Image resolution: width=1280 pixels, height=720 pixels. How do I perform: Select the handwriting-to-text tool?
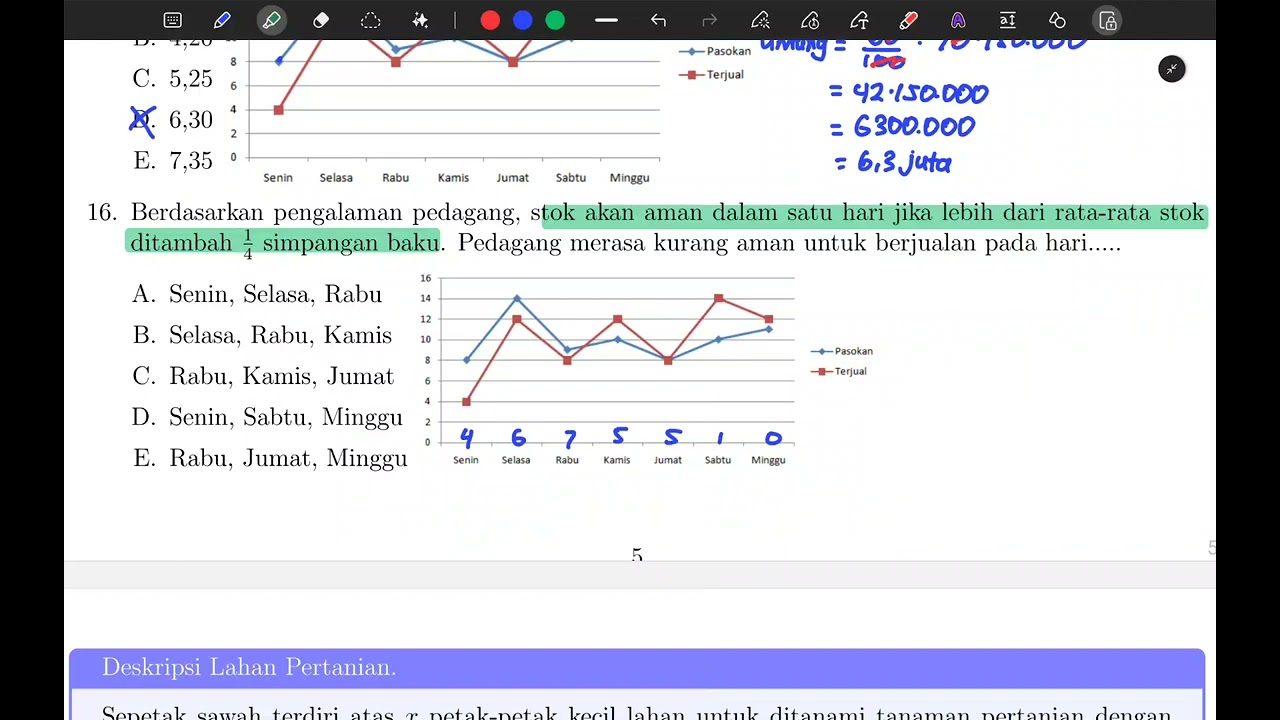click(x=859, y=20)
